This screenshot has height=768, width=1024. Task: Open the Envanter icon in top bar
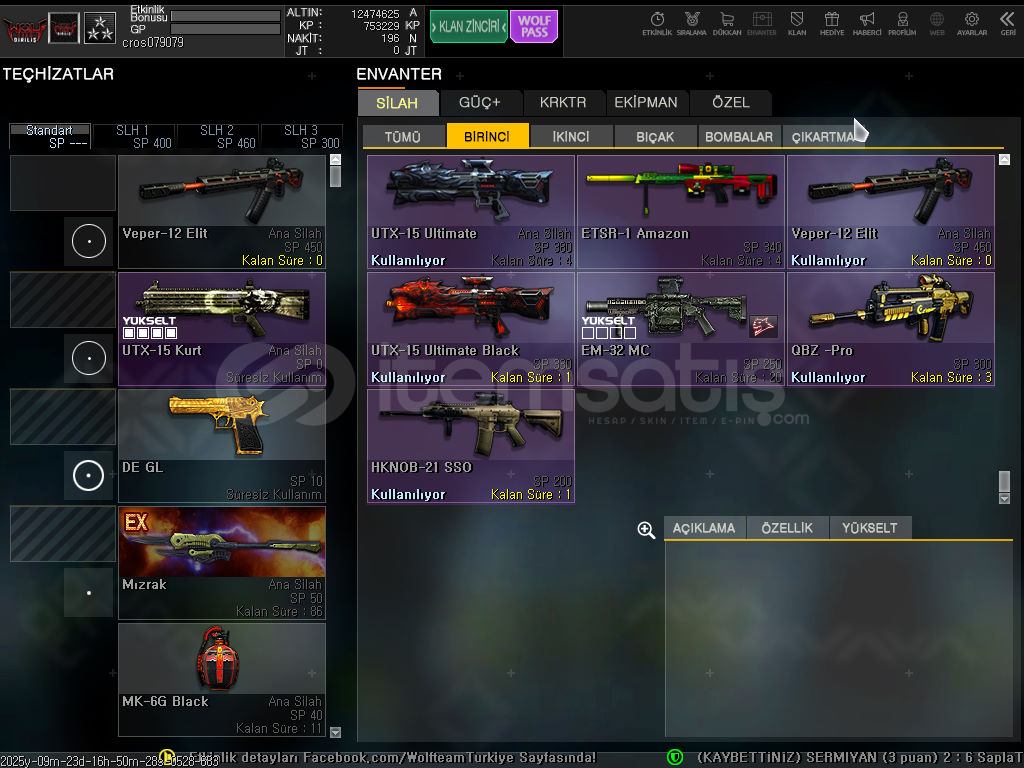pos(761,24)
